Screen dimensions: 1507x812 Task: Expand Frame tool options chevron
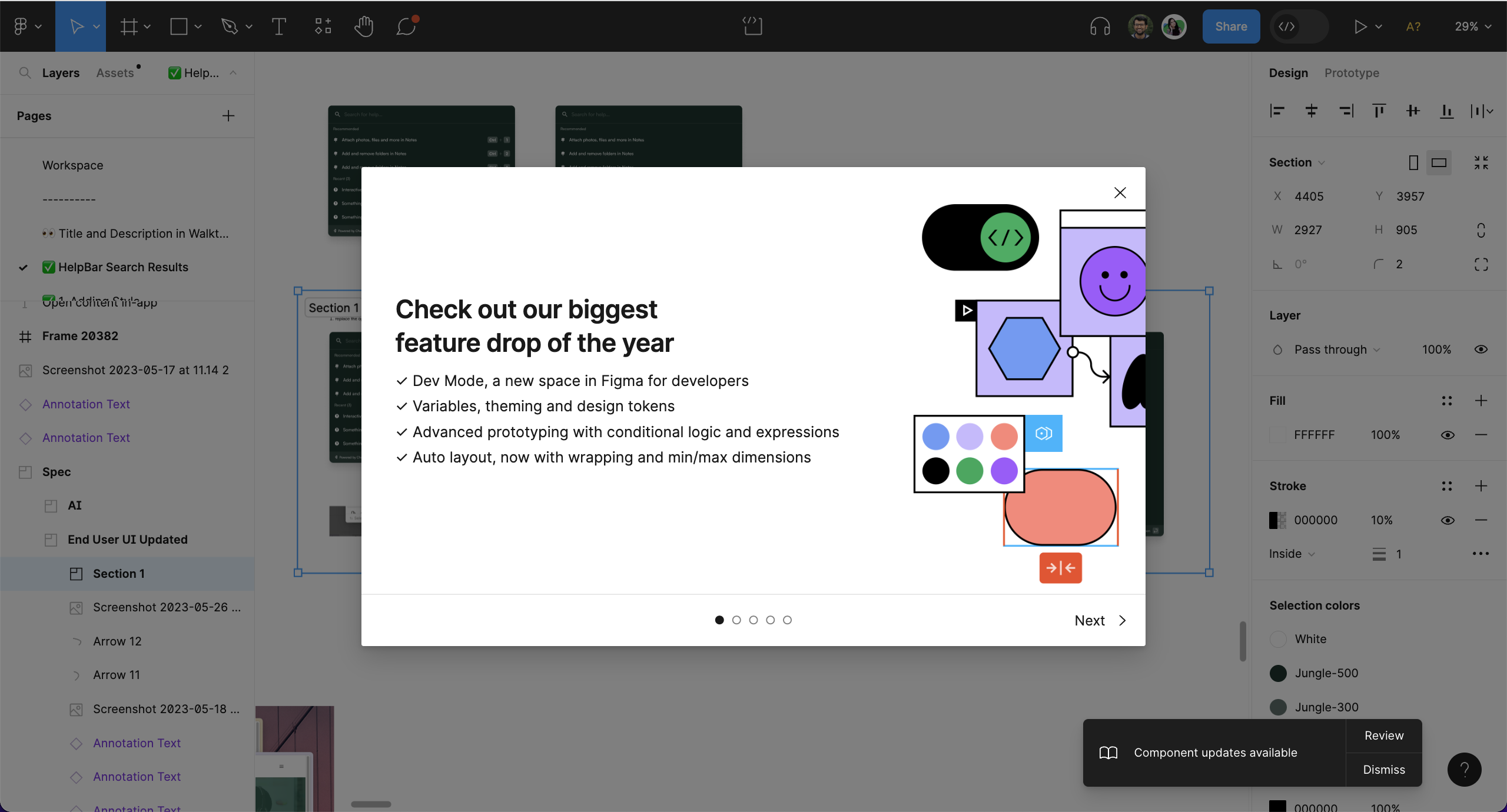pos(147,26)
